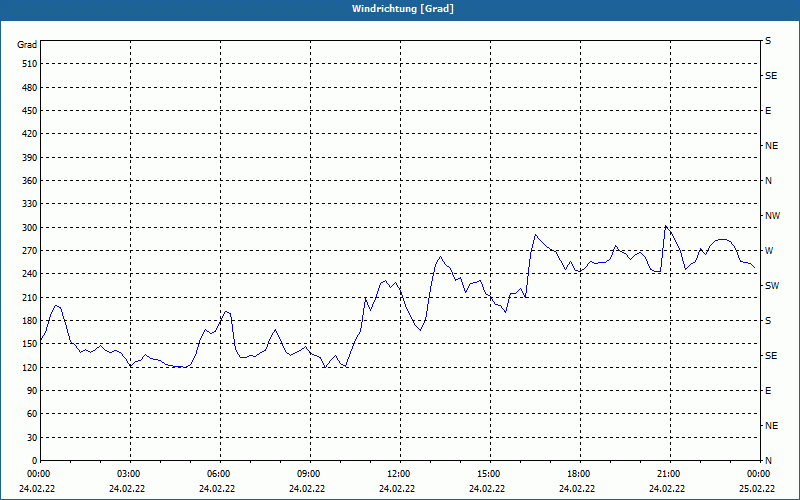
Task: Click the y-axis value 210
Action: pyautogui.click(x=30, y=297)
